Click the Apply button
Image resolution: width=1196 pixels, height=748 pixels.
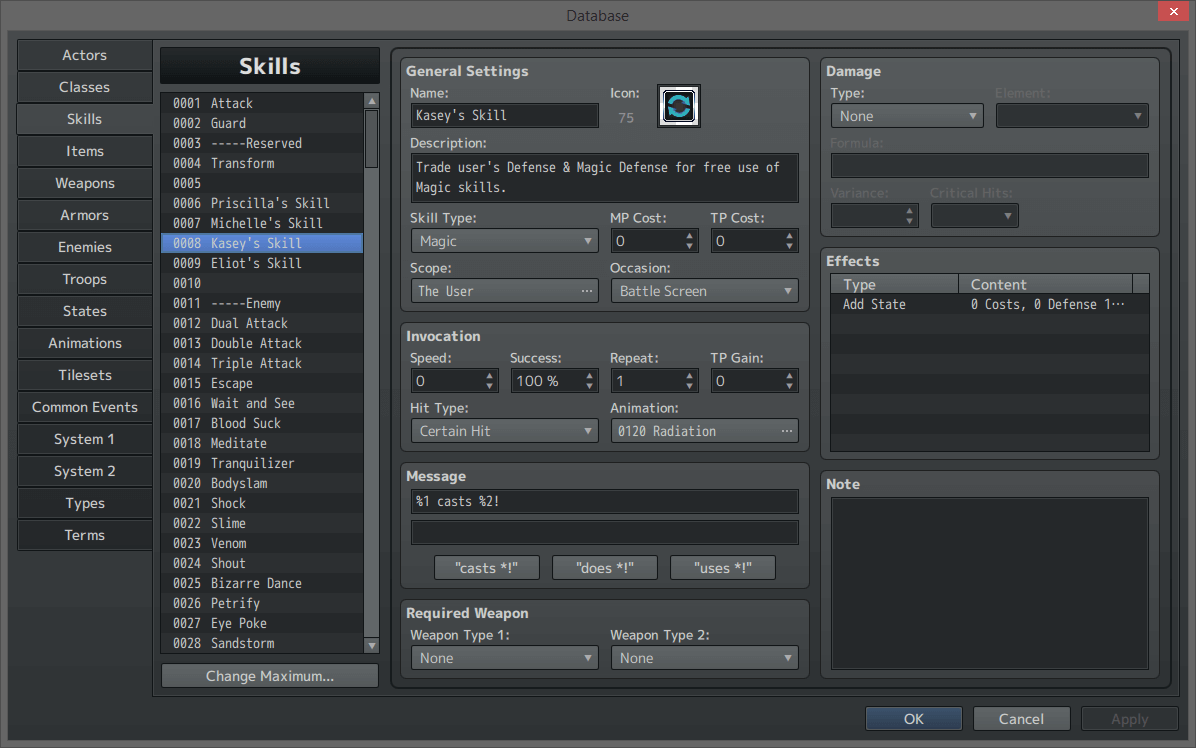[x=1129, y=718]
